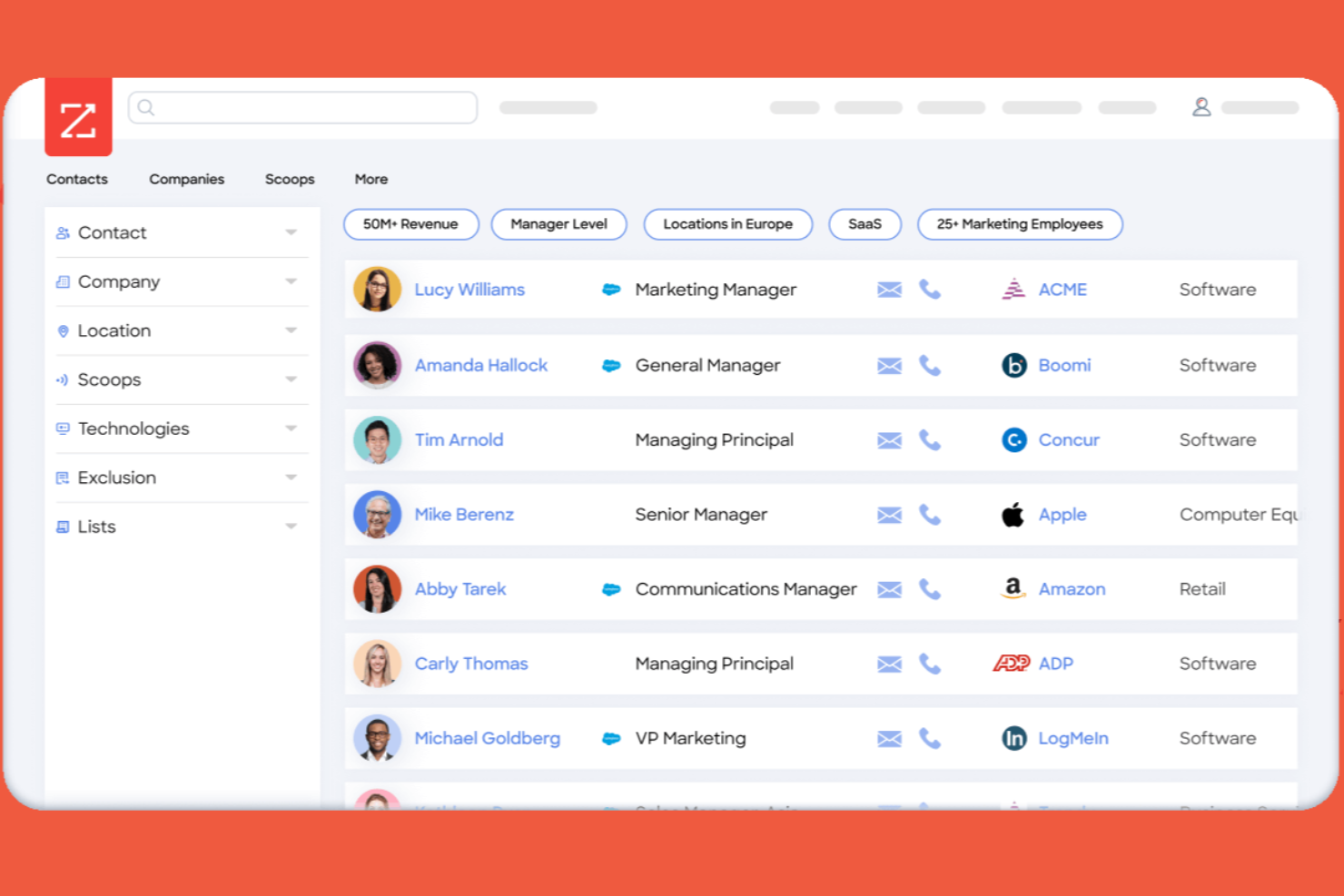
Task: Click the ADP logo icon
Action: click(x=1011, y=663)
